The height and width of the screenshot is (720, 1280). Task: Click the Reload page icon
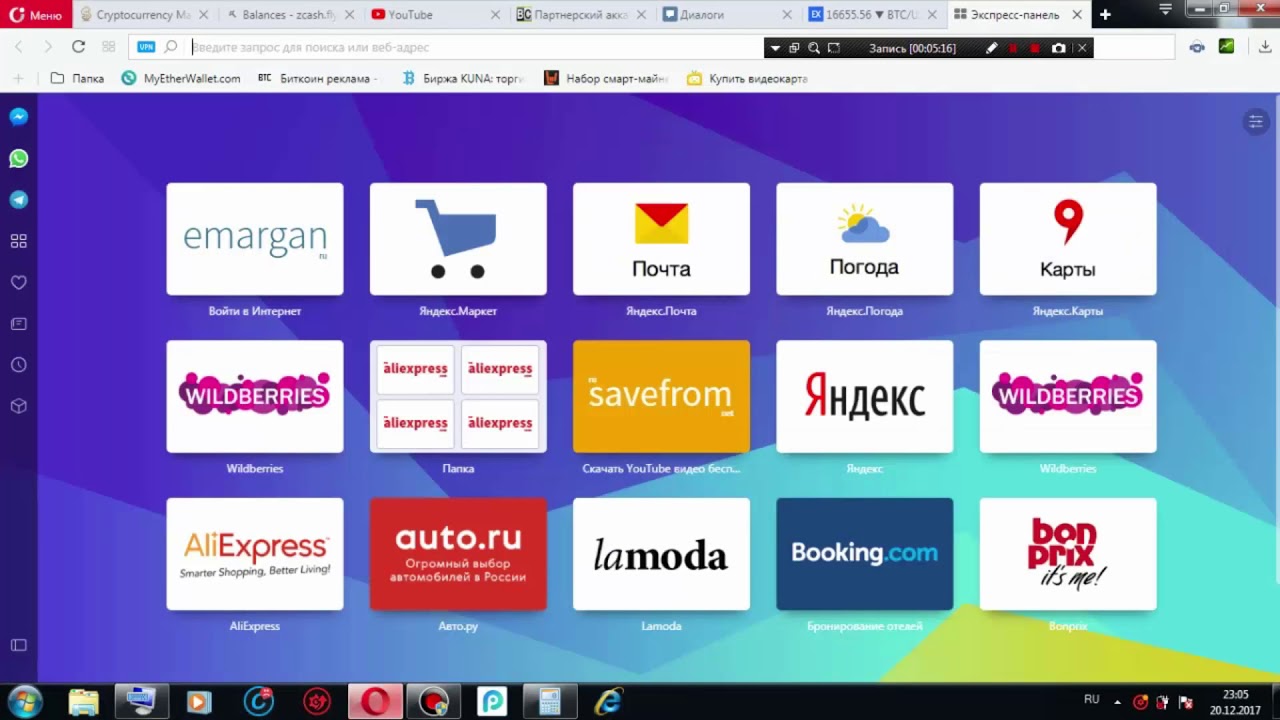[78, 47]
